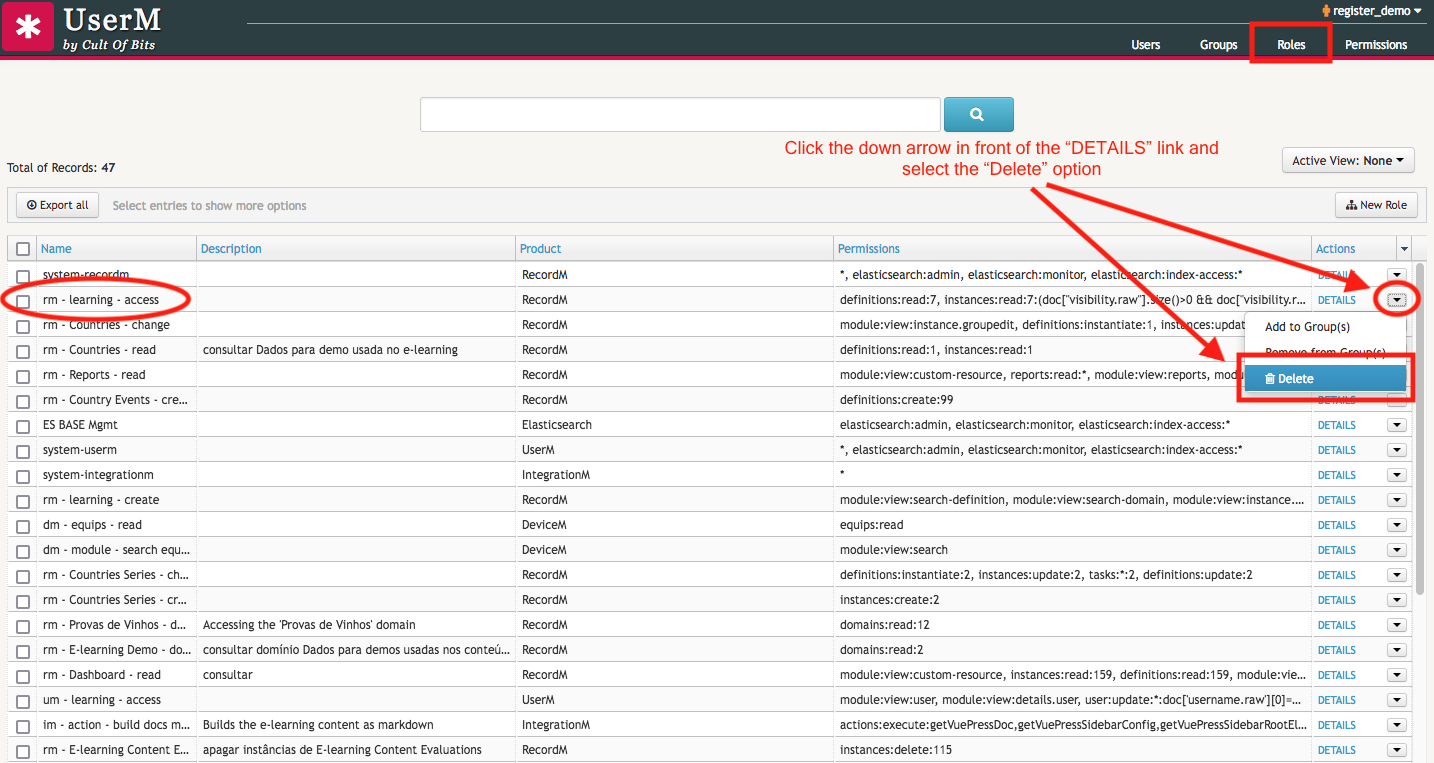Go to the Groups tab
The image size is (1434, 763).
click(1218, 45)
